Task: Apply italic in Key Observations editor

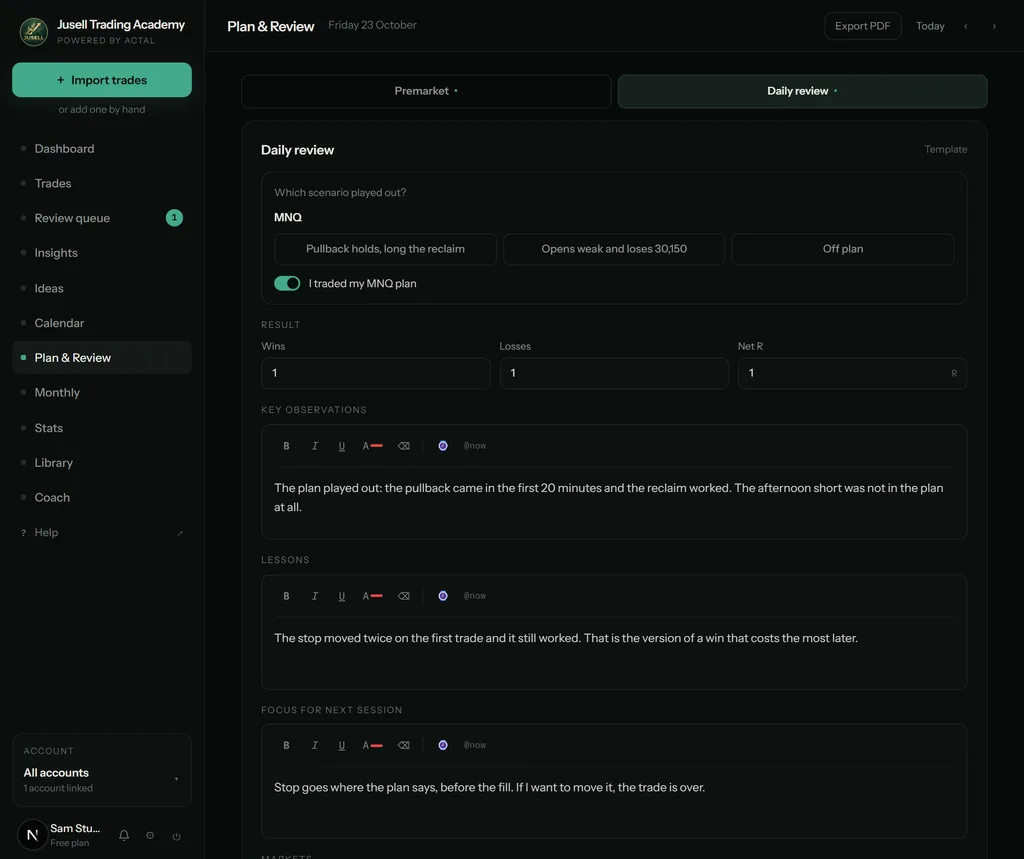Action: pyautogui.click(x=314, y=446)
